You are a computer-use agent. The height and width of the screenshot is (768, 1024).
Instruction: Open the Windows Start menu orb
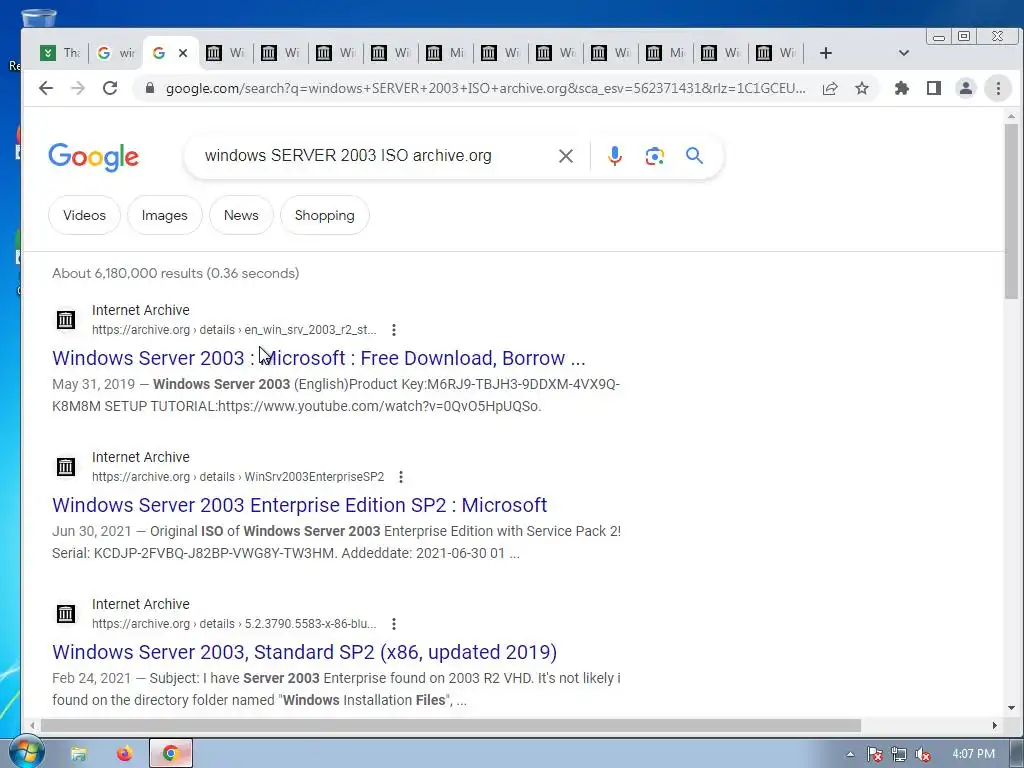(26, 752)
